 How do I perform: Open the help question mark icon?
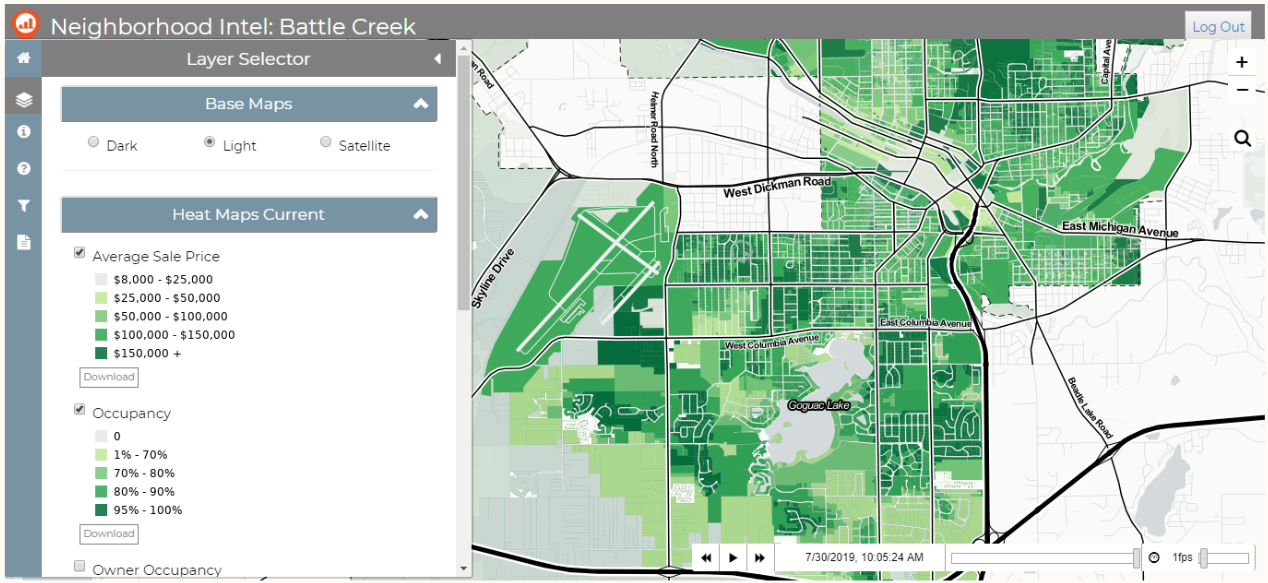click(x=23, y=169)
